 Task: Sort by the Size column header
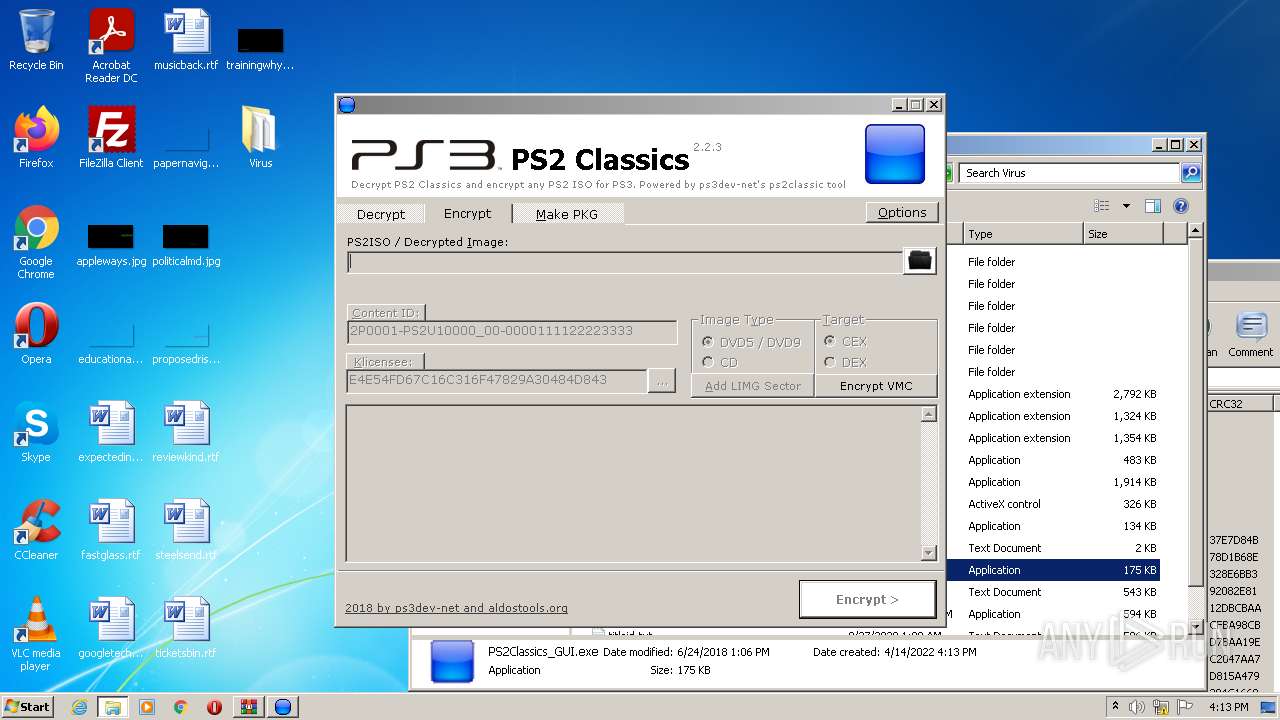tap(1123, 234)
